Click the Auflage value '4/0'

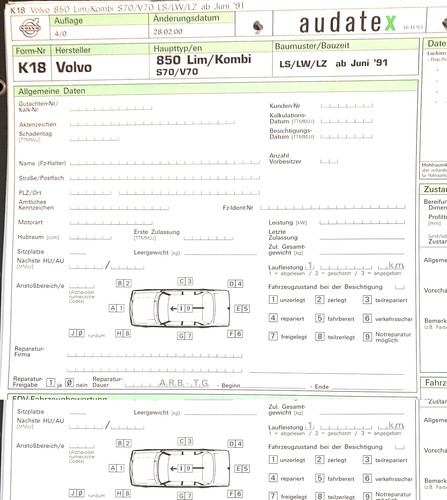click(x=61, y=33)
